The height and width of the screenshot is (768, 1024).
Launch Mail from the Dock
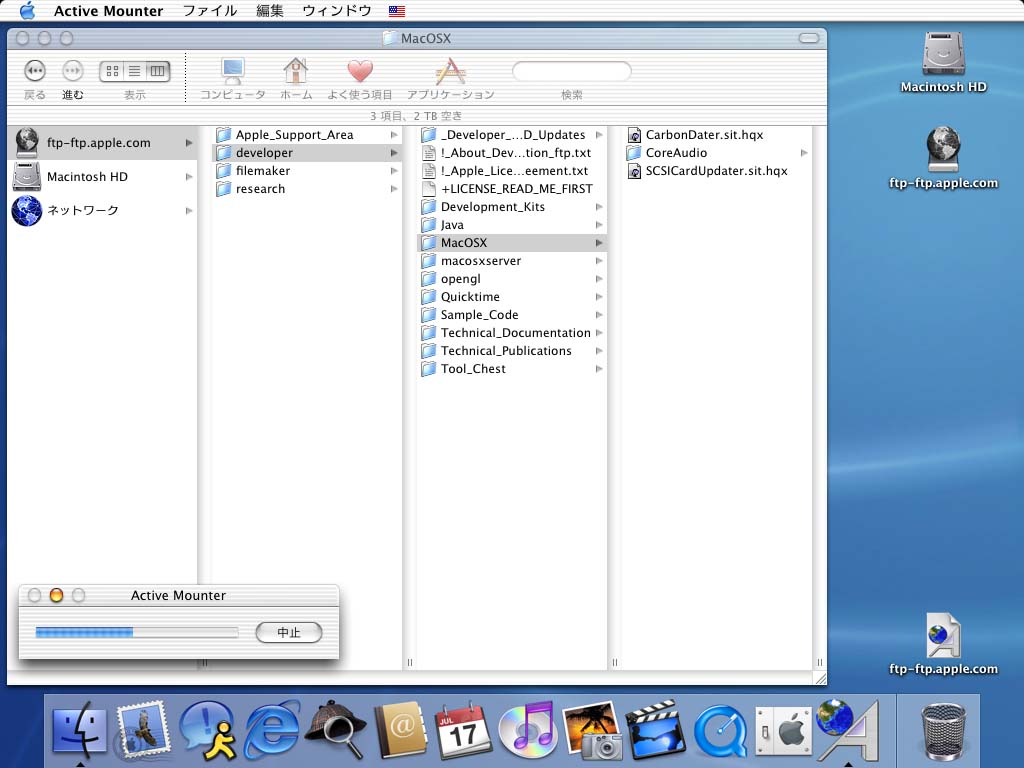[x=144, y=728]
